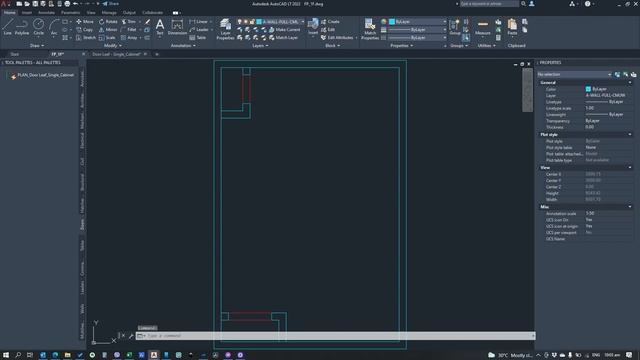The width and height of the screenshot is (640, 360).
Task: Switch to the Manage ribbon tab
Action: (109, 13)
